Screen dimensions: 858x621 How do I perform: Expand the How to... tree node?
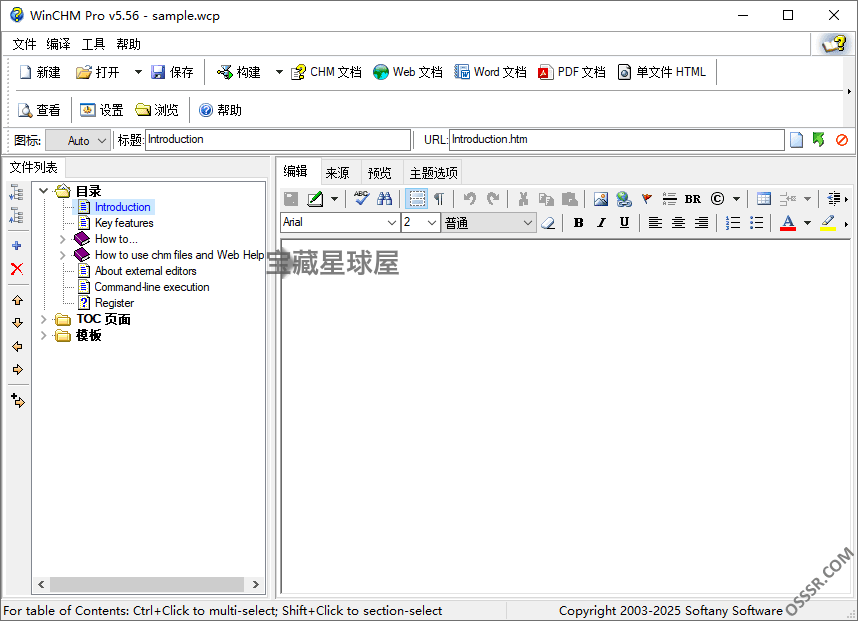[62, 239]
